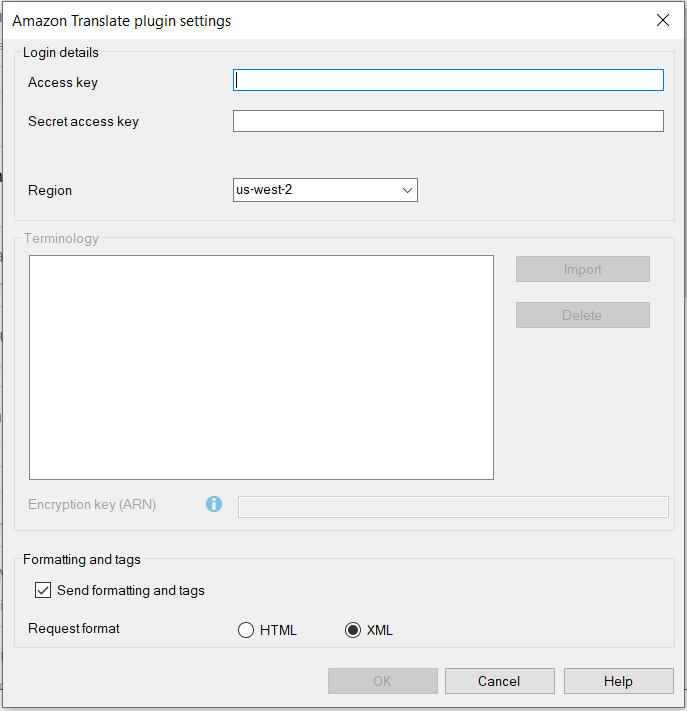The width and height of the screenshot is (687, 711).
Task: Click the Request format label
Action: pyautogui.click(x=74, y=628)
